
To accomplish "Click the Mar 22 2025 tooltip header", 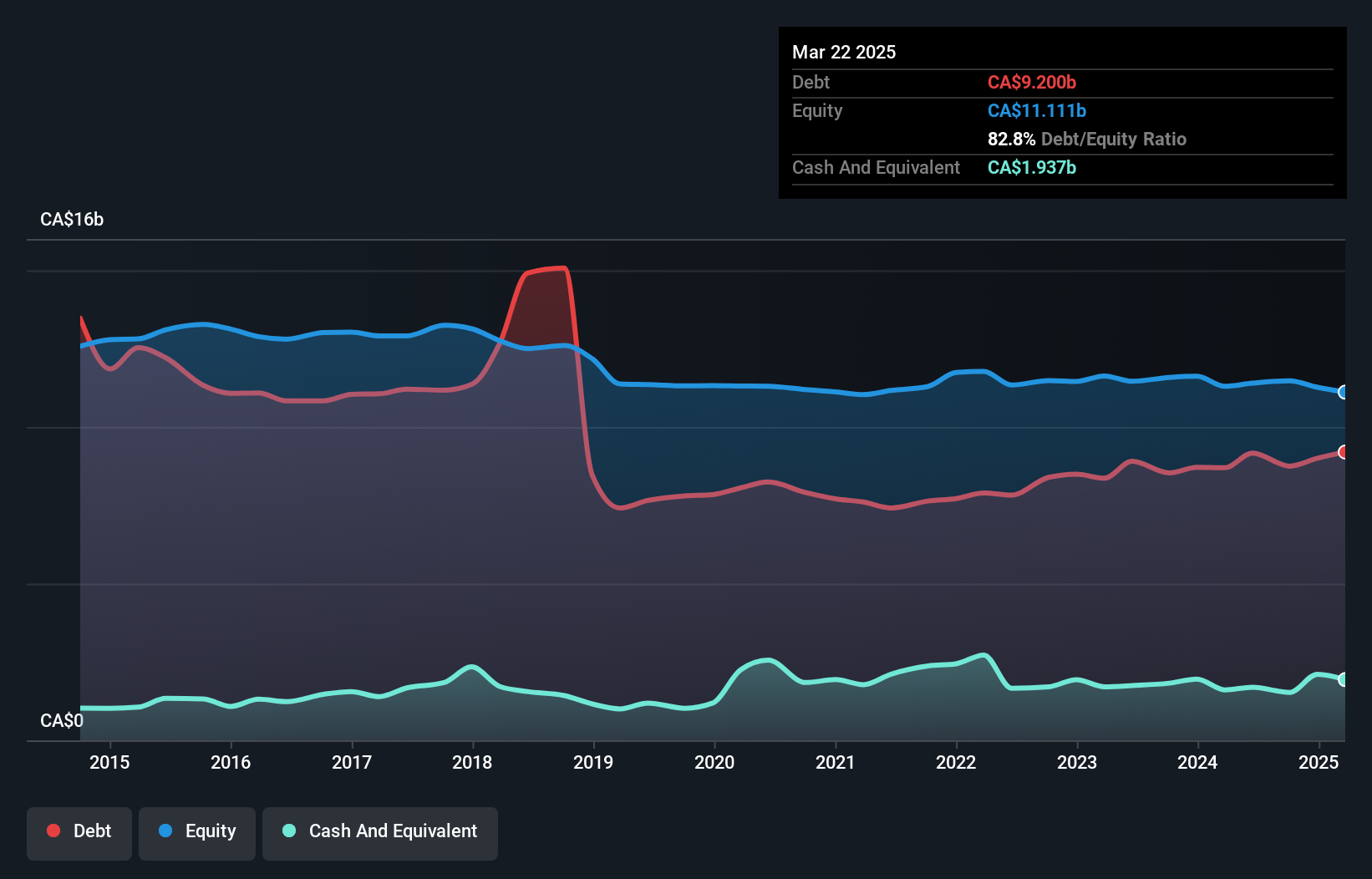I will click(844, 52).
